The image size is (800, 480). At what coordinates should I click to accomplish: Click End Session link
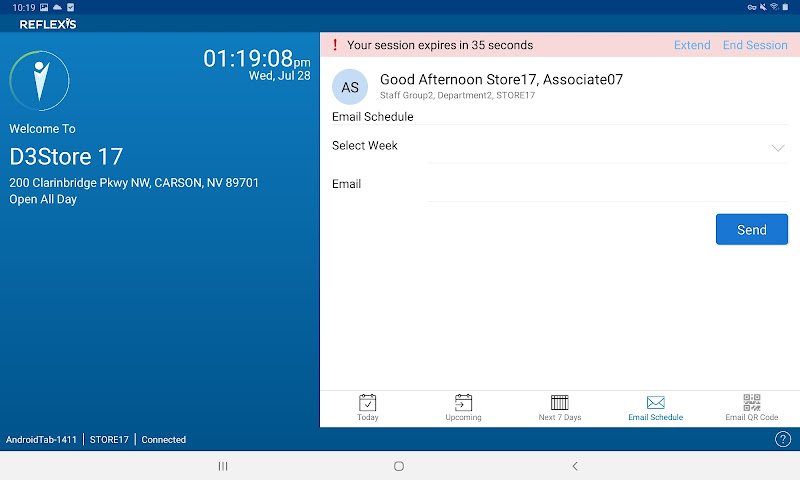click(755, 45)
